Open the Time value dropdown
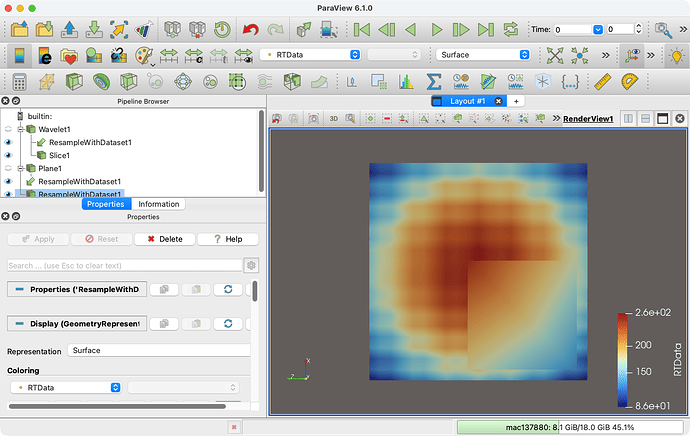 pos(598,29)
